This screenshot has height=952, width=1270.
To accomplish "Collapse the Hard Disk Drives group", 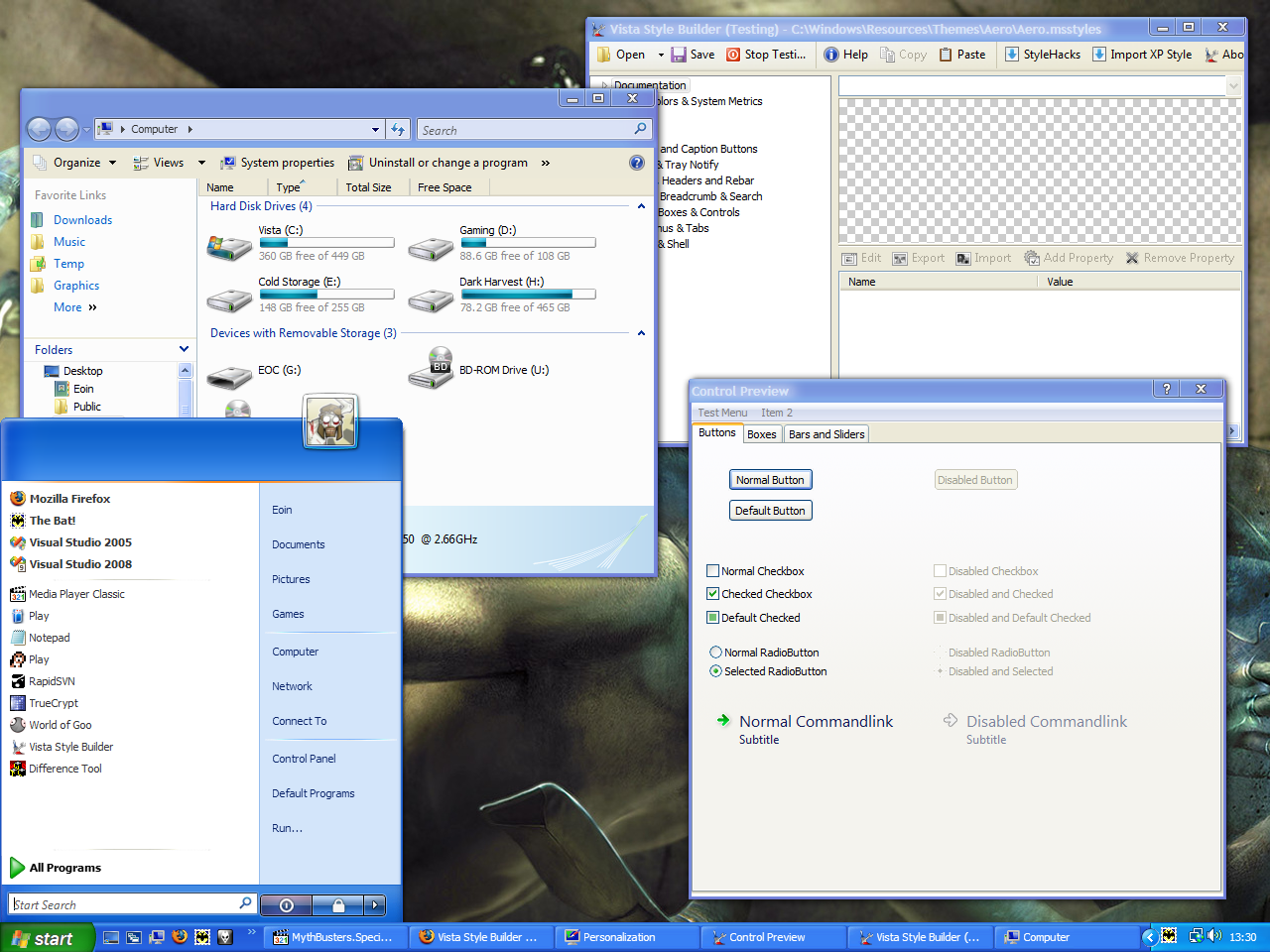I will 641,206.
